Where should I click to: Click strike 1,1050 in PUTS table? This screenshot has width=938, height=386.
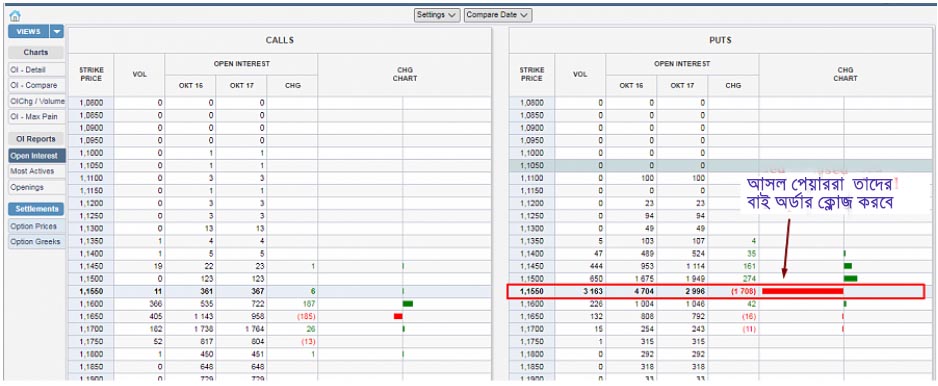coord(532,165)
